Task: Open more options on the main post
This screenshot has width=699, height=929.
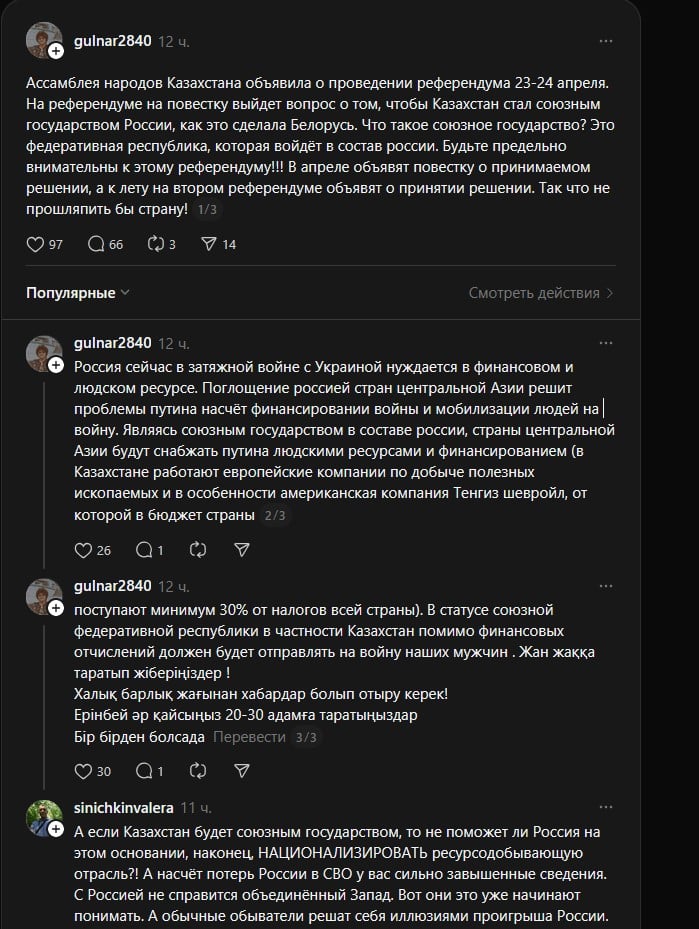Action: [606, 41]
